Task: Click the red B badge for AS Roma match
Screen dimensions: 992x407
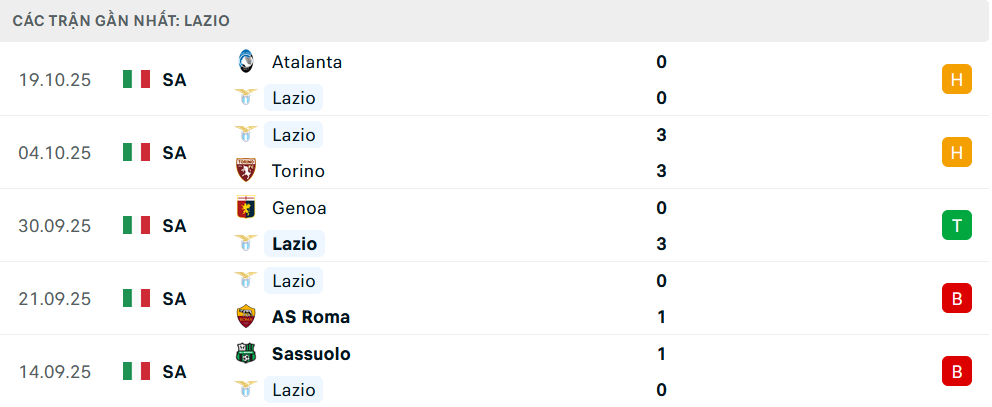Action: tap(957, 299)
